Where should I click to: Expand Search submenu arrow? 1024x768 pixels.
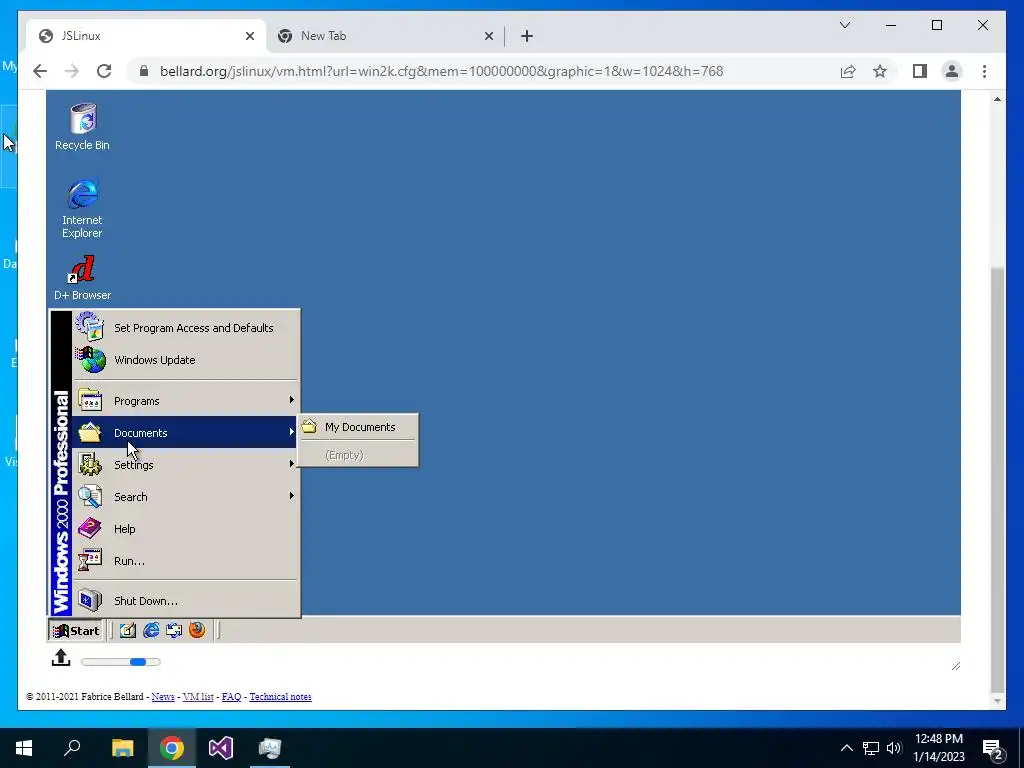click(x=291, y=496)
